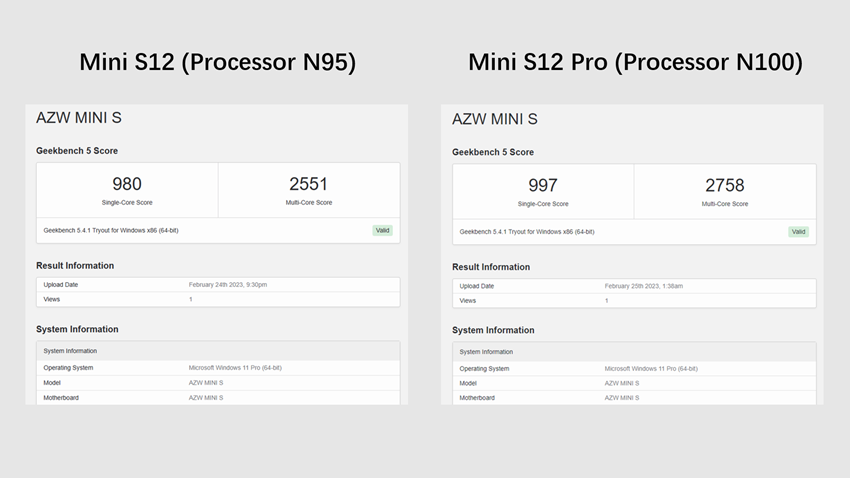Click the Valid badge in the N100 panel
Image resolution: width=850 pixels, height=478 pixels.
798,231
